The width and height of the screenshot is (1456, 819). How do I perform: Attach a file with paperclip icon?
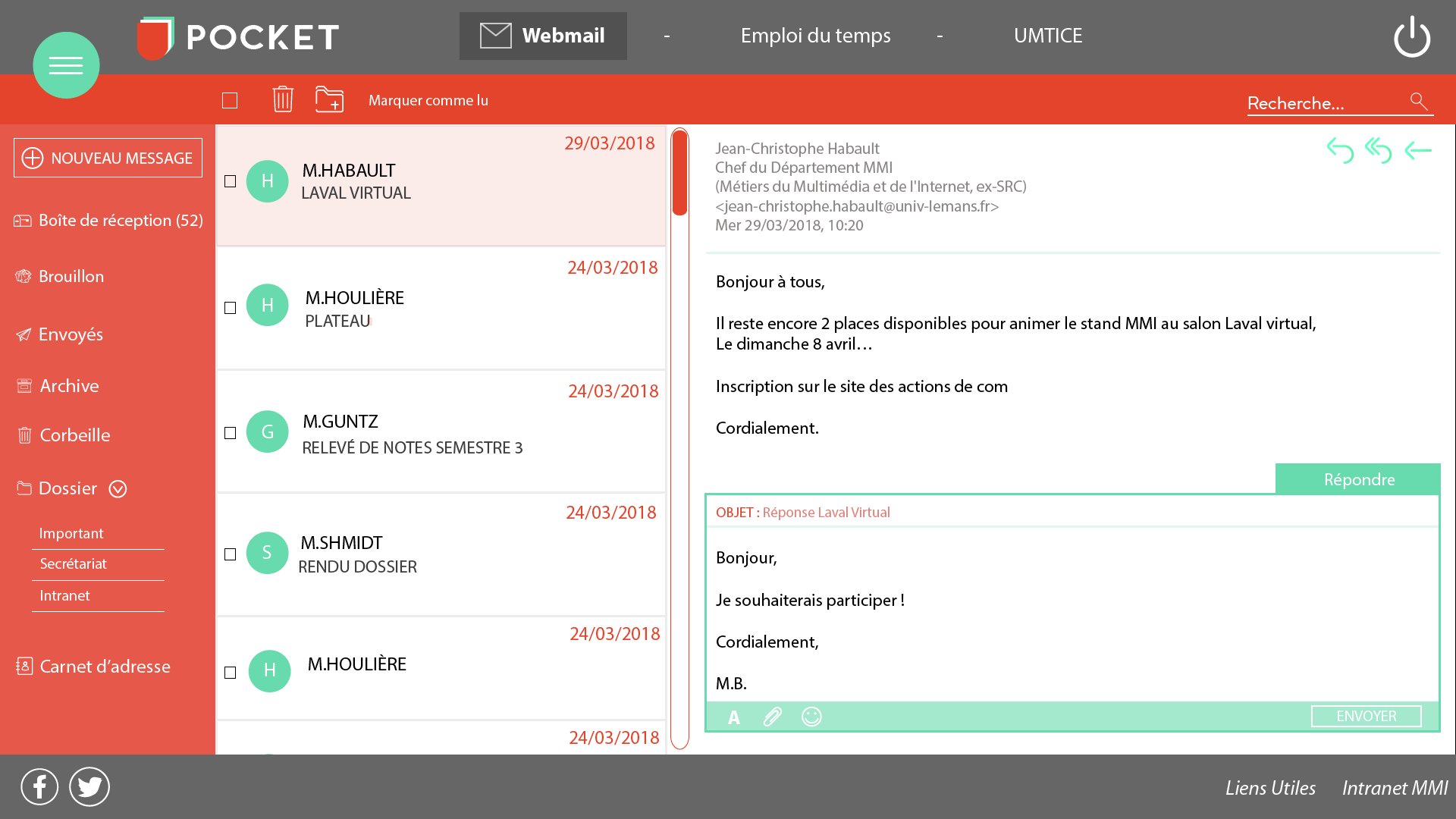(772, 717)
